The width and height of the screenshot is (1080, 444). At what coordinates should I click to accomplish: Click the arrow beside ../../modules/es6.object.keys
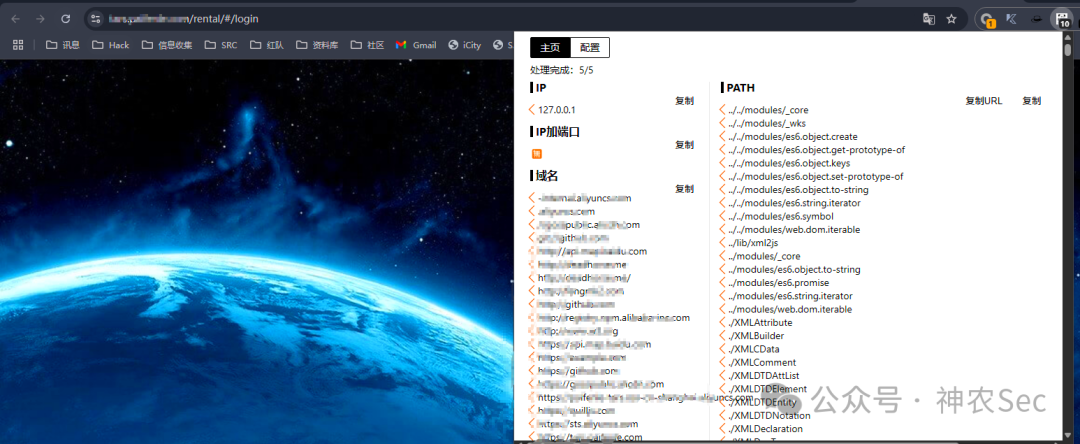pos(722,163)
